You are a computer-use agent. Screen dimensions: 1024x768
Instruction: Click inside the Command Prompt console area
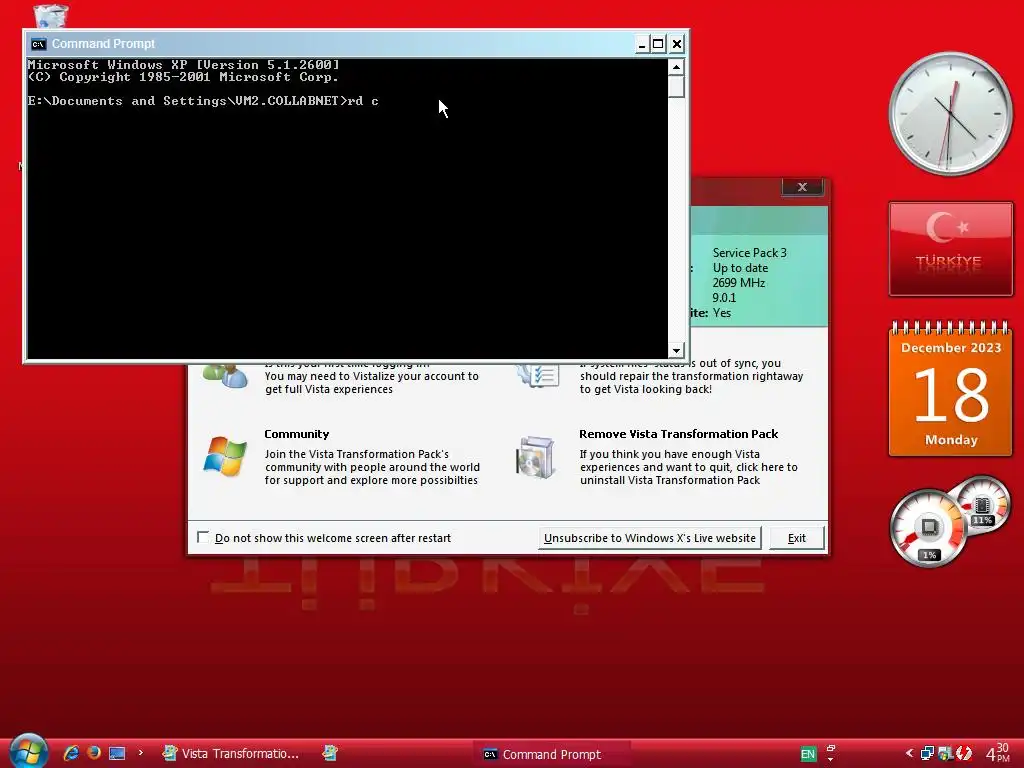(347, 209)
